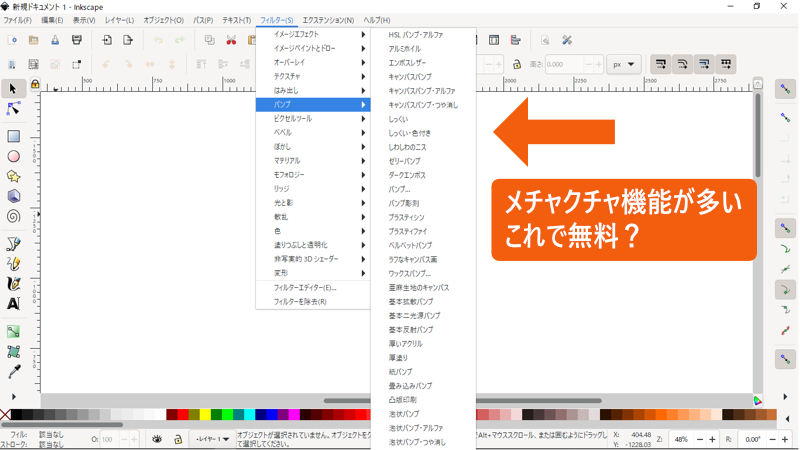Select the Star polygon tool
The image size is (800, 450).
pyautogui.click(x=13, y=177)
